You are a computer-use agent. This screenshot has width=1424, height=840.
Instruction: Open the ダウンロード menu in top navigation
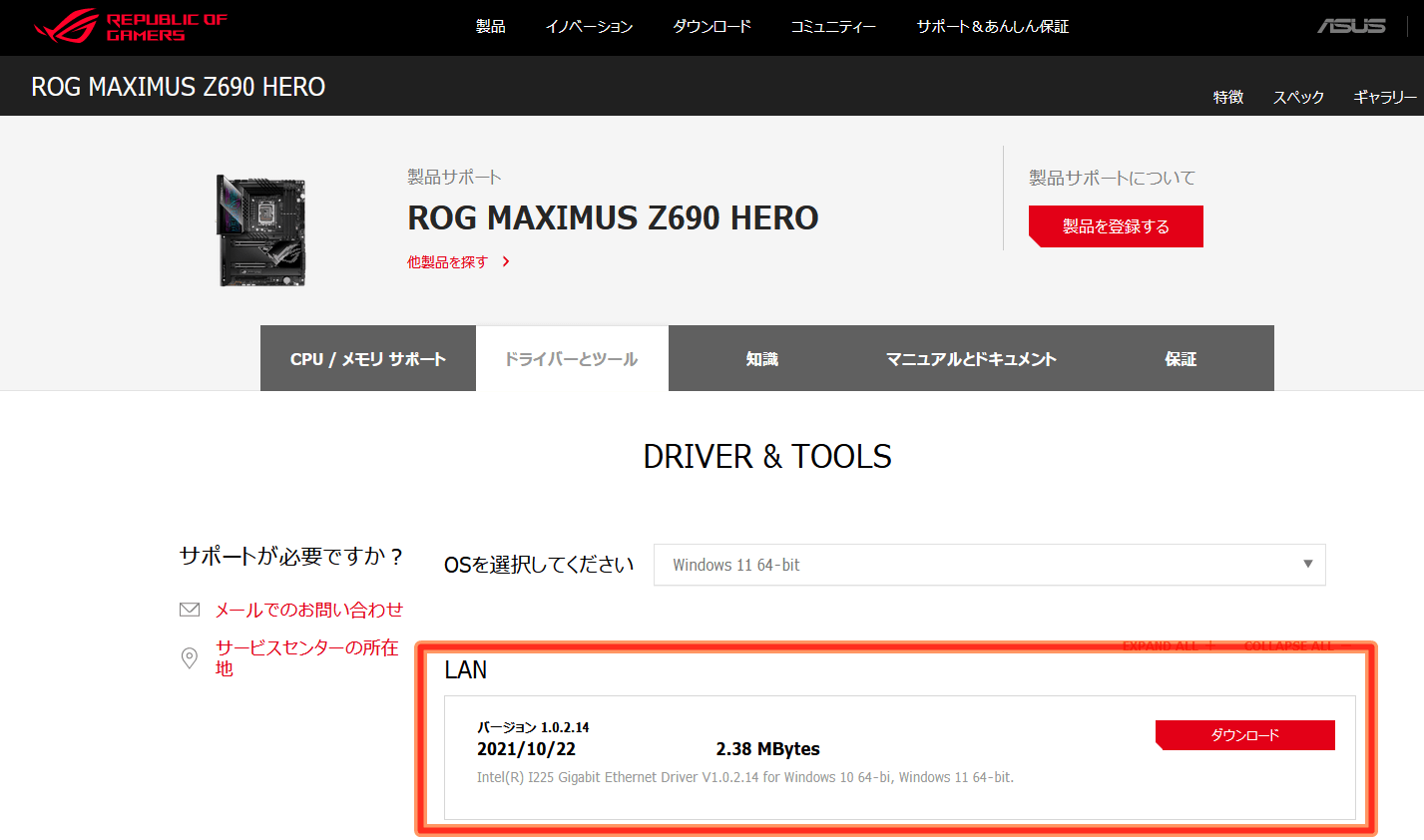click(712, 27)
